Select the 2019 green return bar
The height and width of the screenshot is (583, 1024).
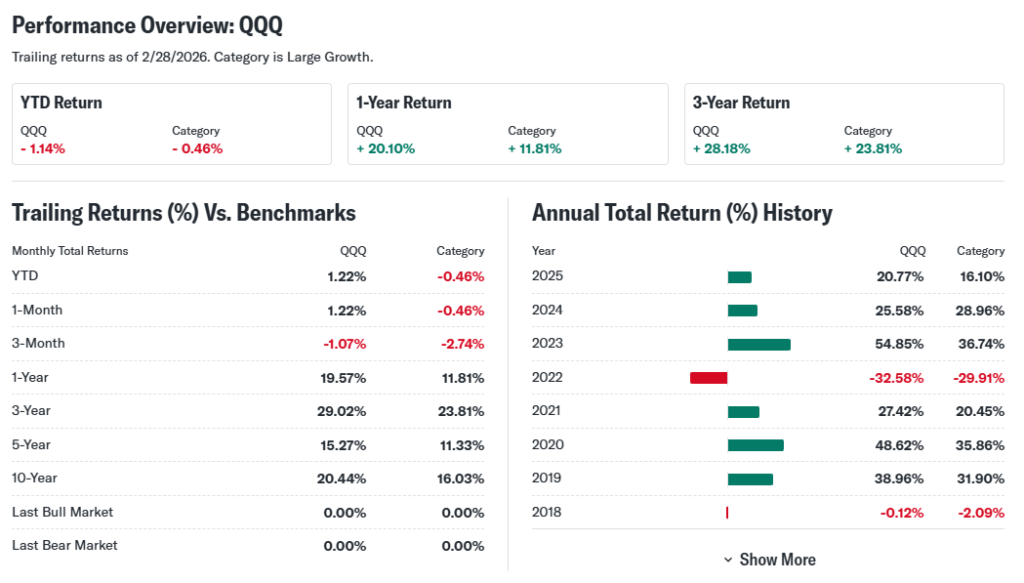pyautogui.click(x=750, y=479)
